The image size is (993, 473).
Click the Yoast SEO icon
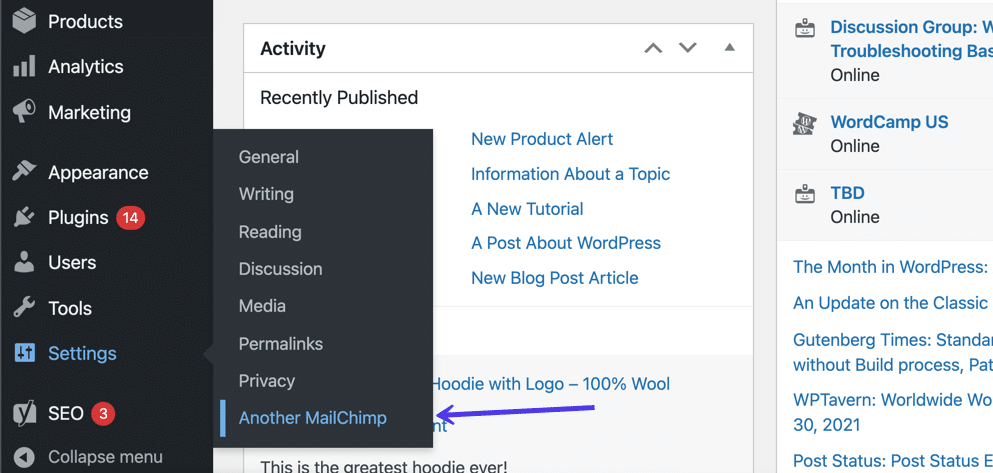coord(24,413)
